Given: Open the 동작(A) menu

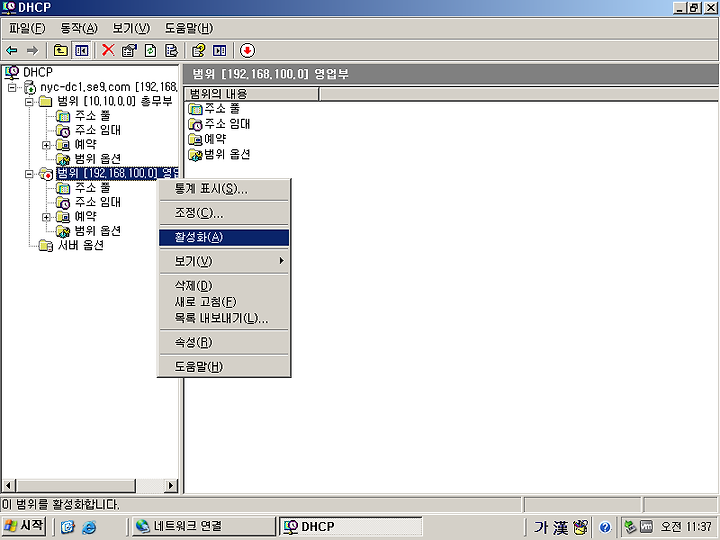Looking at the screenshot, I should pos(79,28).
